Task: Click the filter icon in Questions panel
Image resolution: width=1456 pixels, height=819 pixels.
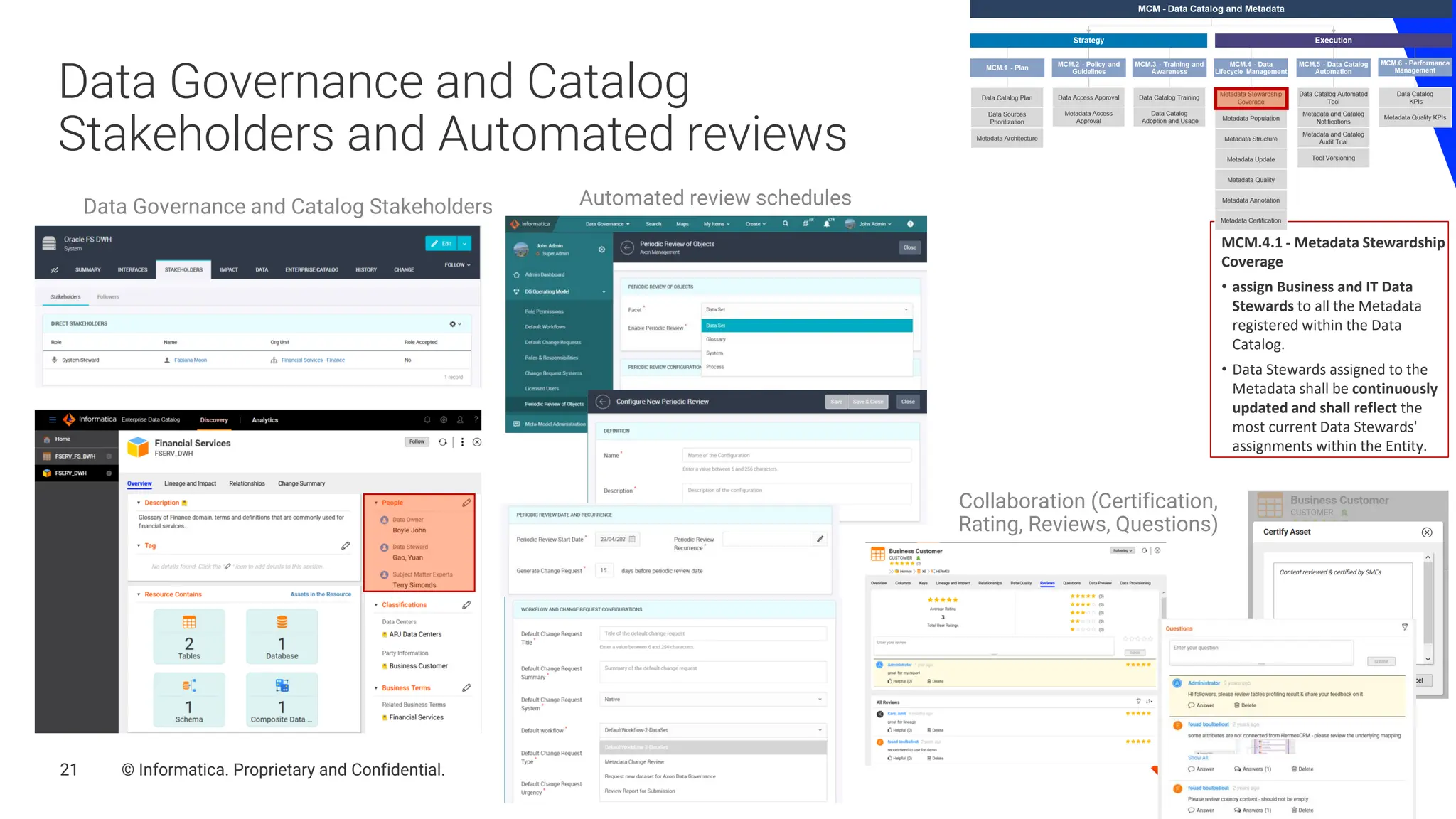Action: tap(1405, 627)
